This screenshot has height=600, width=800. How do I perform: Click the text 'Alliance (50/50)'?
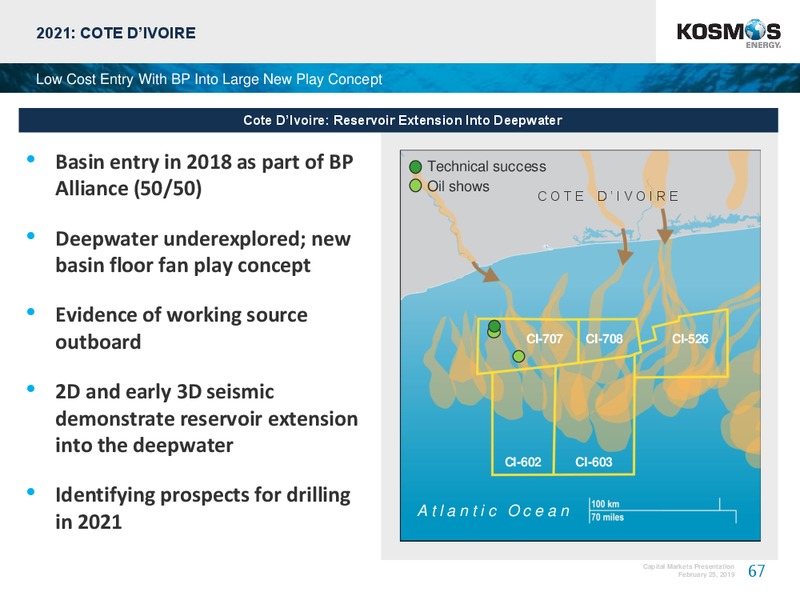click(x=129, y=189)
